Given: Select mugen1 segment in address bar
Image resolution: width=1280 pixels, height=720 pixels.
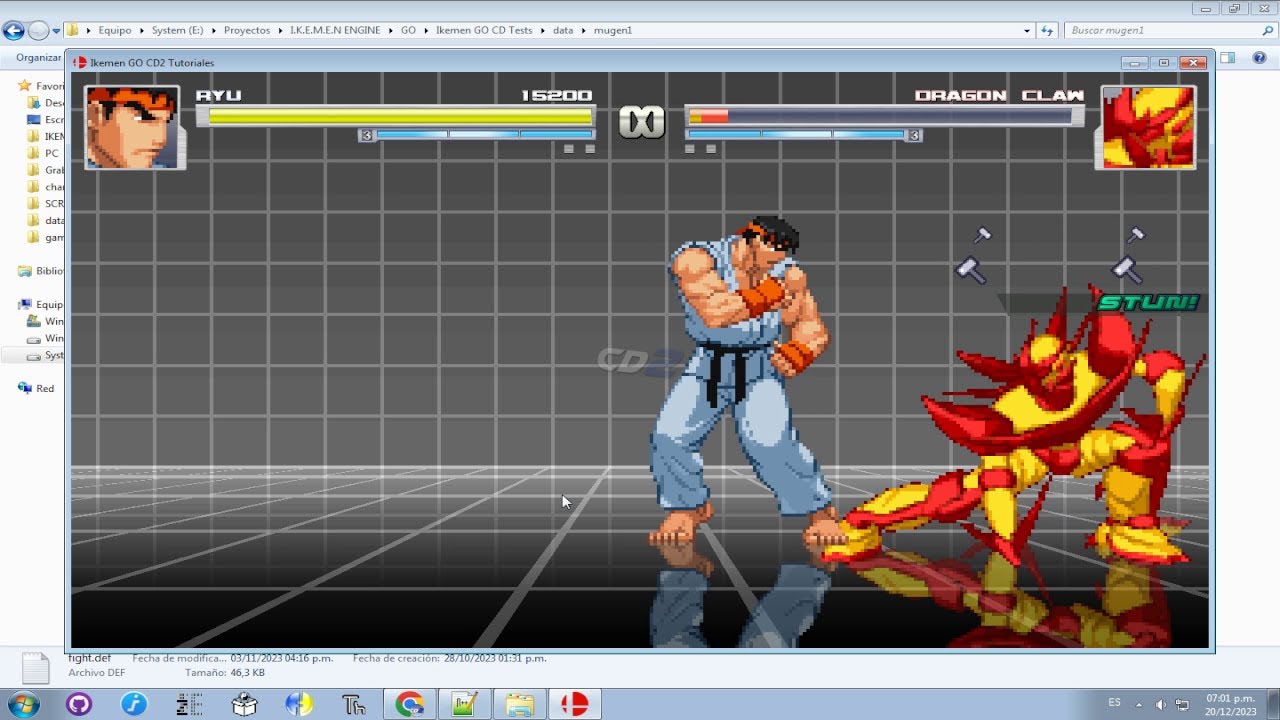Looking at the screenshot, I should [612, 30].
